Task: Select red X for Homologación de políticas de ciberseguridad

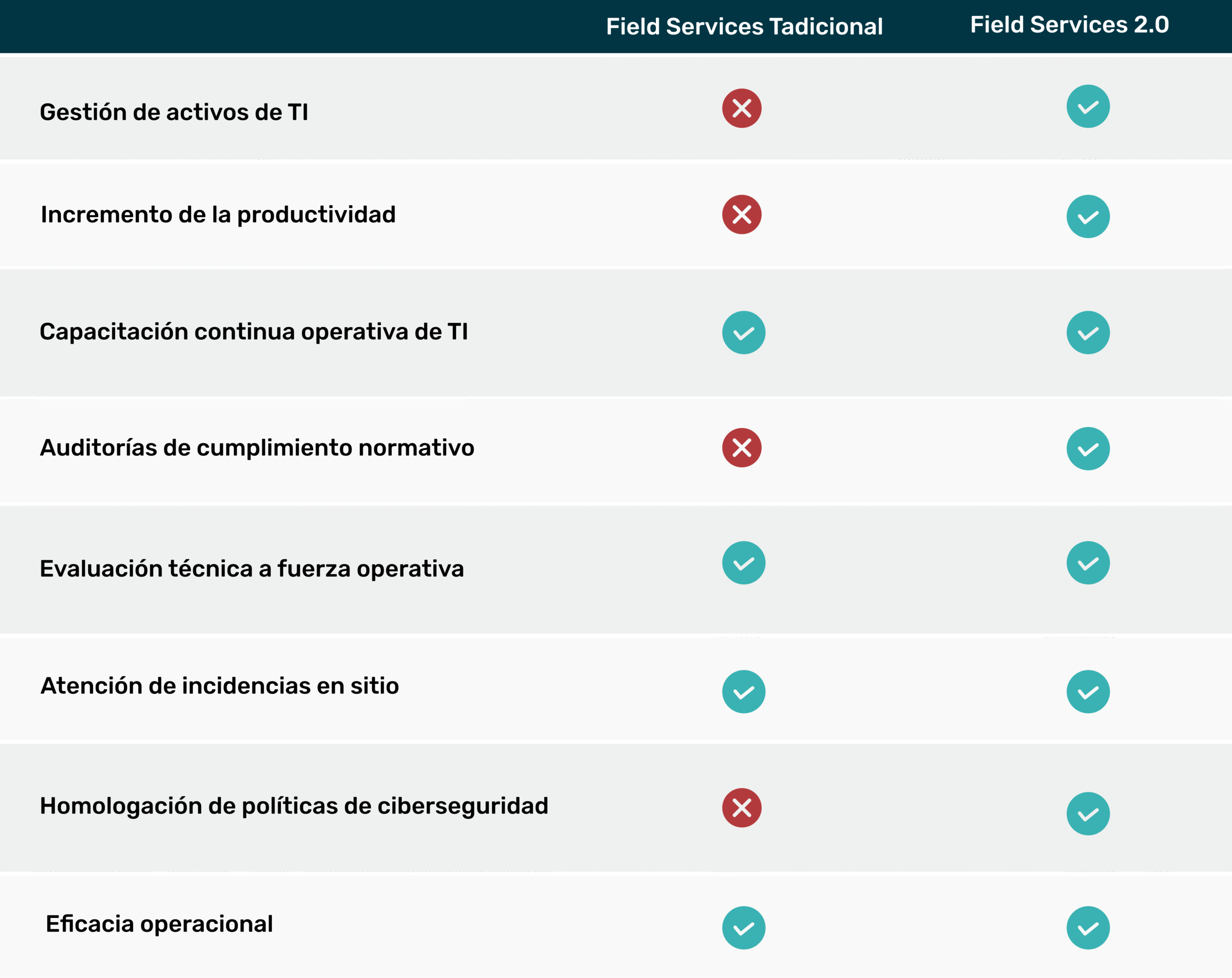Action: coord(742,808)
